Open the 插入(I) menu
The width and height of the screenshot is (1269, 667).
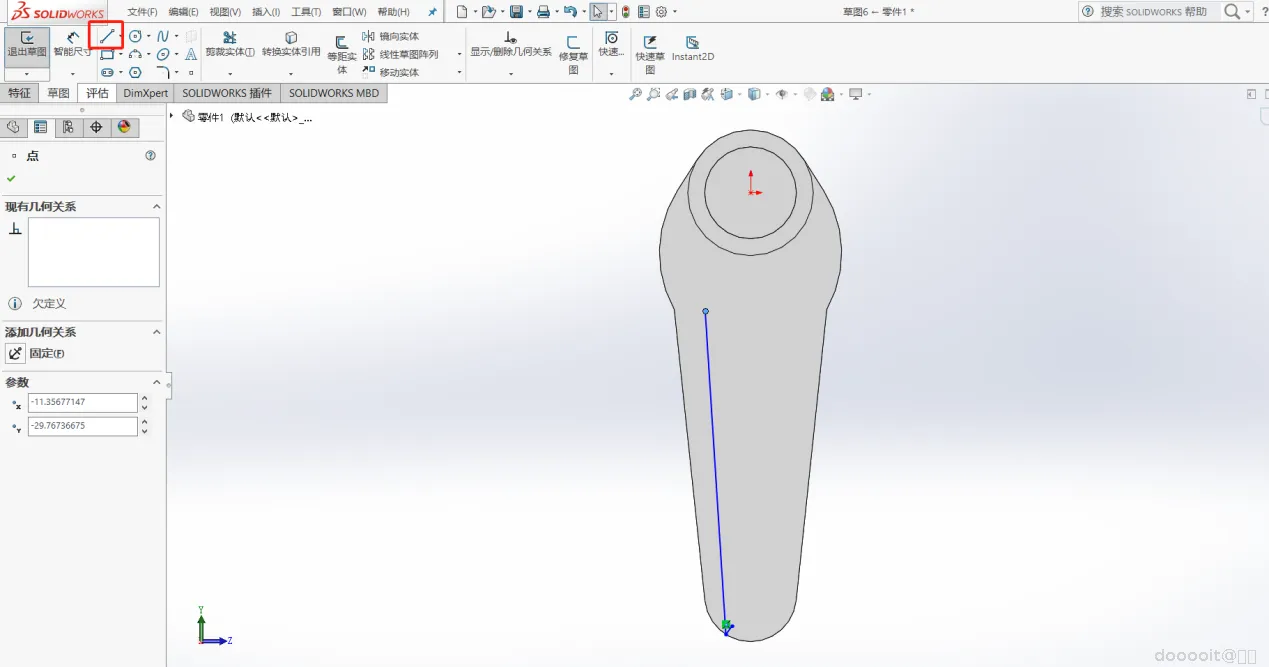(x=266, y=12)
